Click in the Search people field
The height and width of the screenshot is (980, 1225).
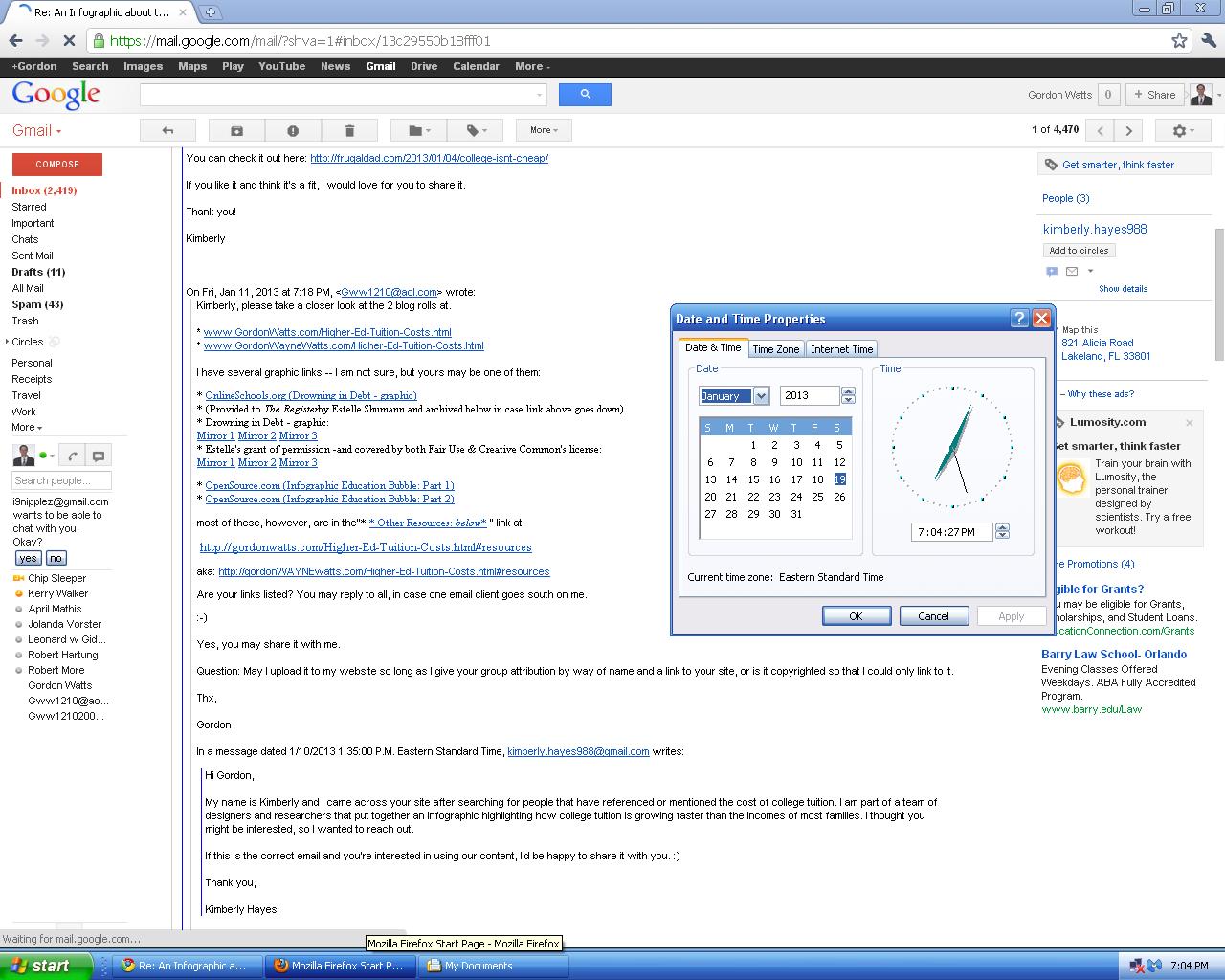(x=61, y=480)
